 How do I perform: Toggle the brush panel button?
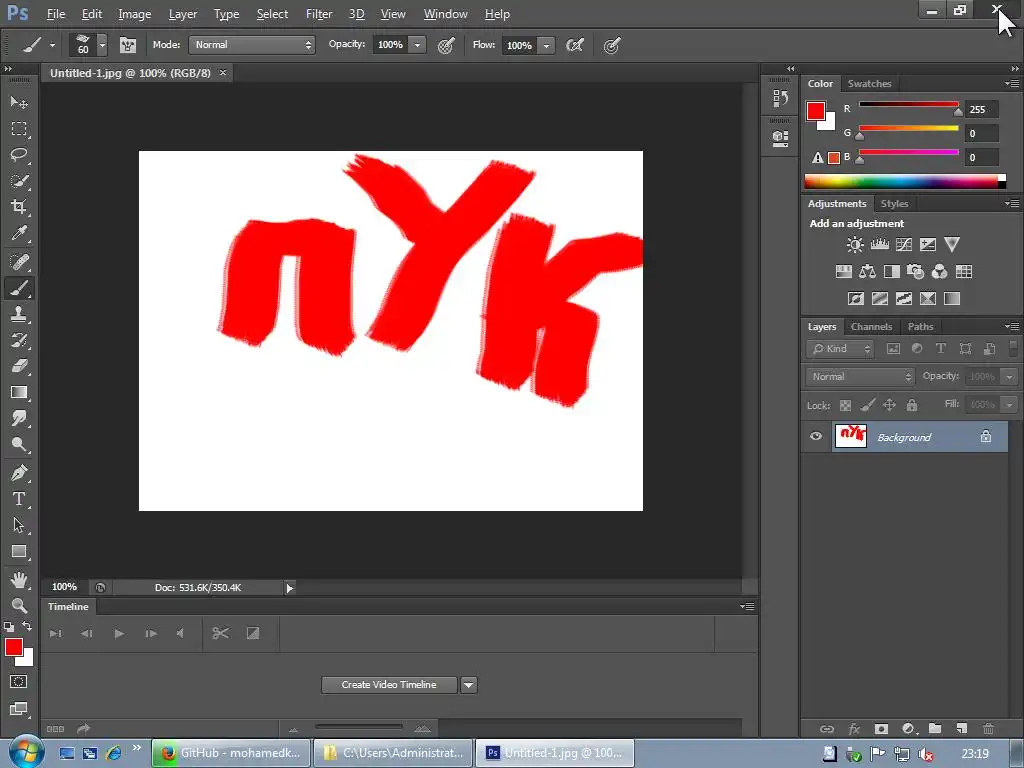[128, 45]
